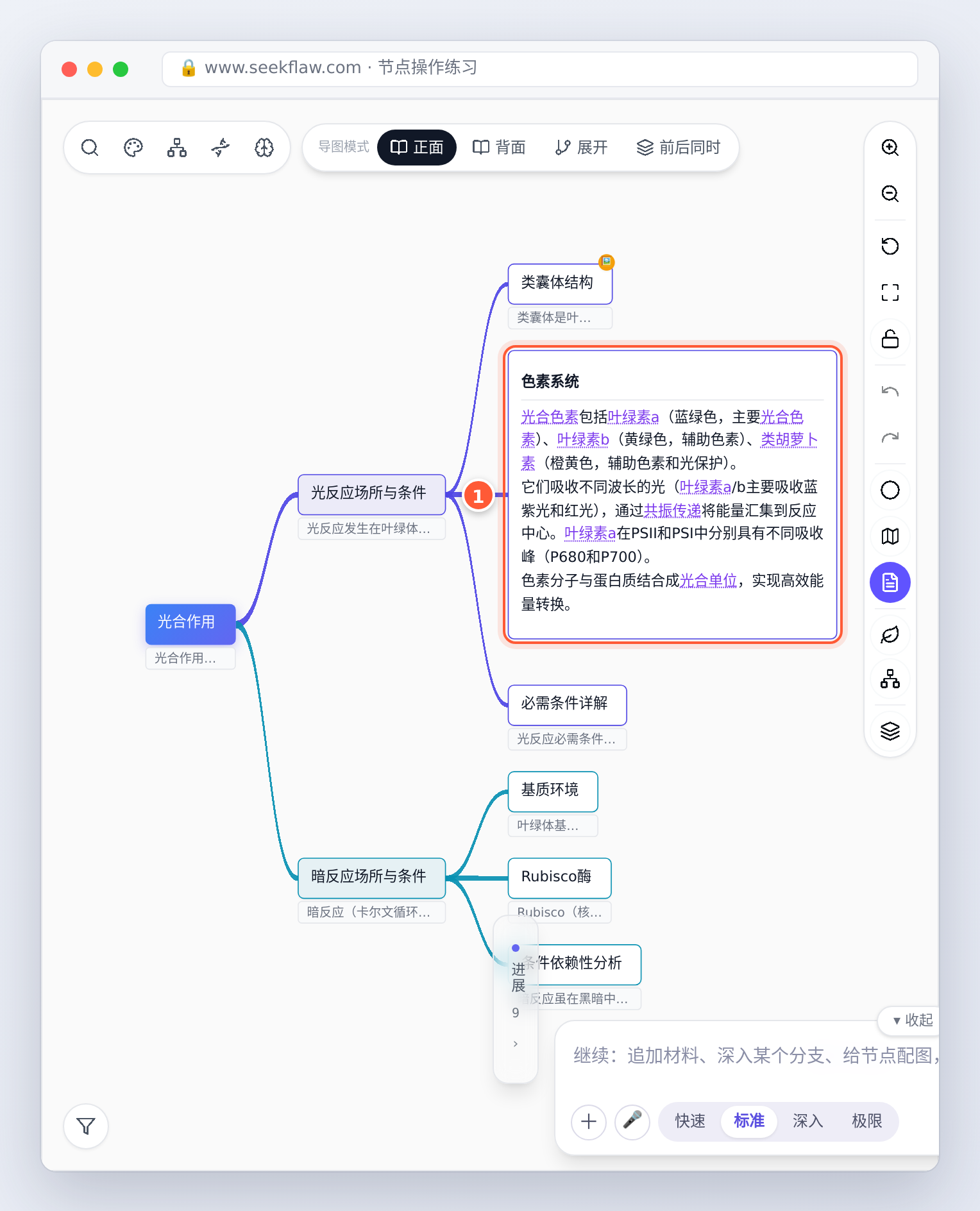The image size is (980, 1211).
Task: Click the tree structure icon in right toolbar
Action: click(890, 679)
